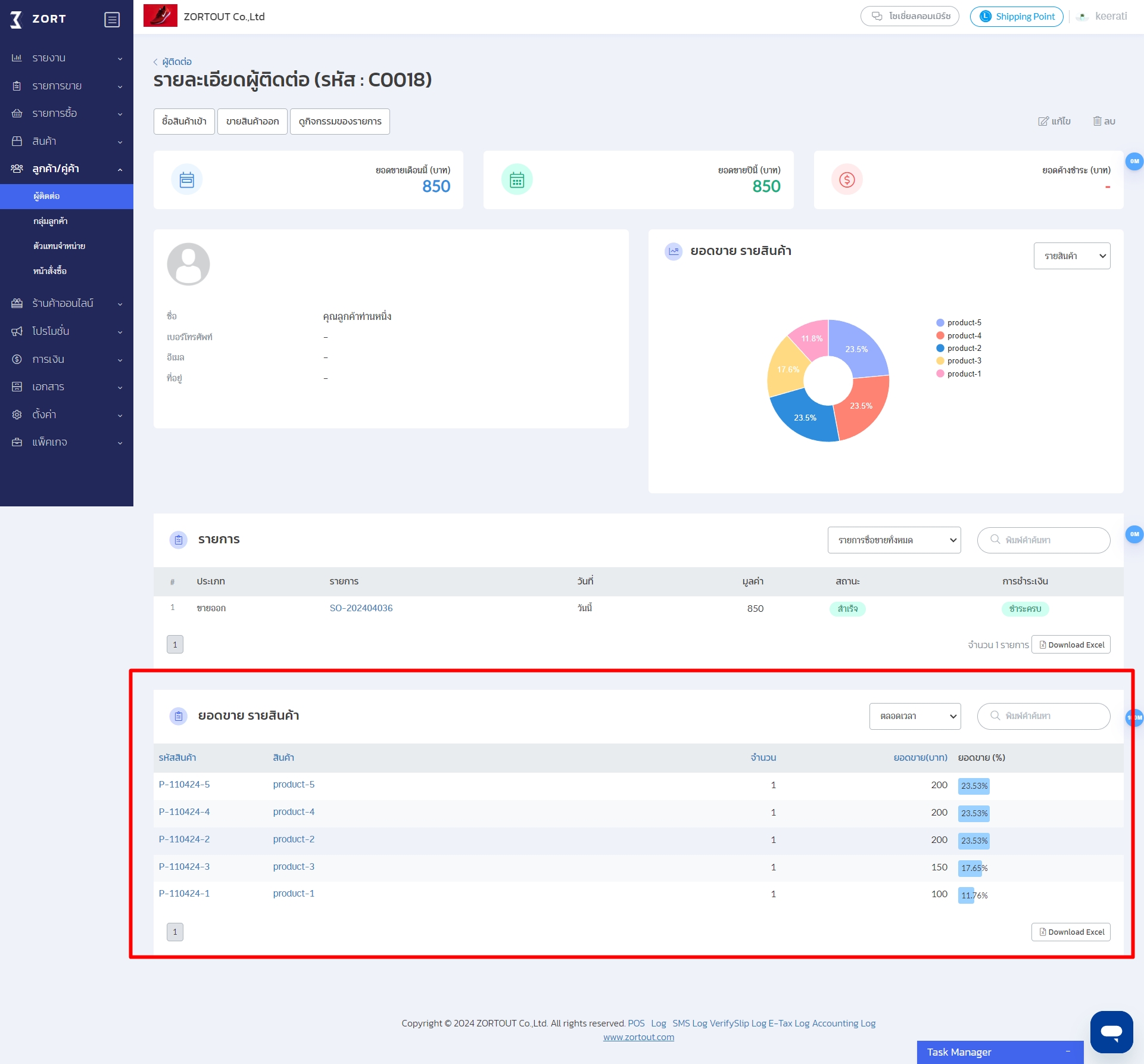Click outstanding balance dollar icon
Screen dimensions: 1144x1064
click(847, 179)
